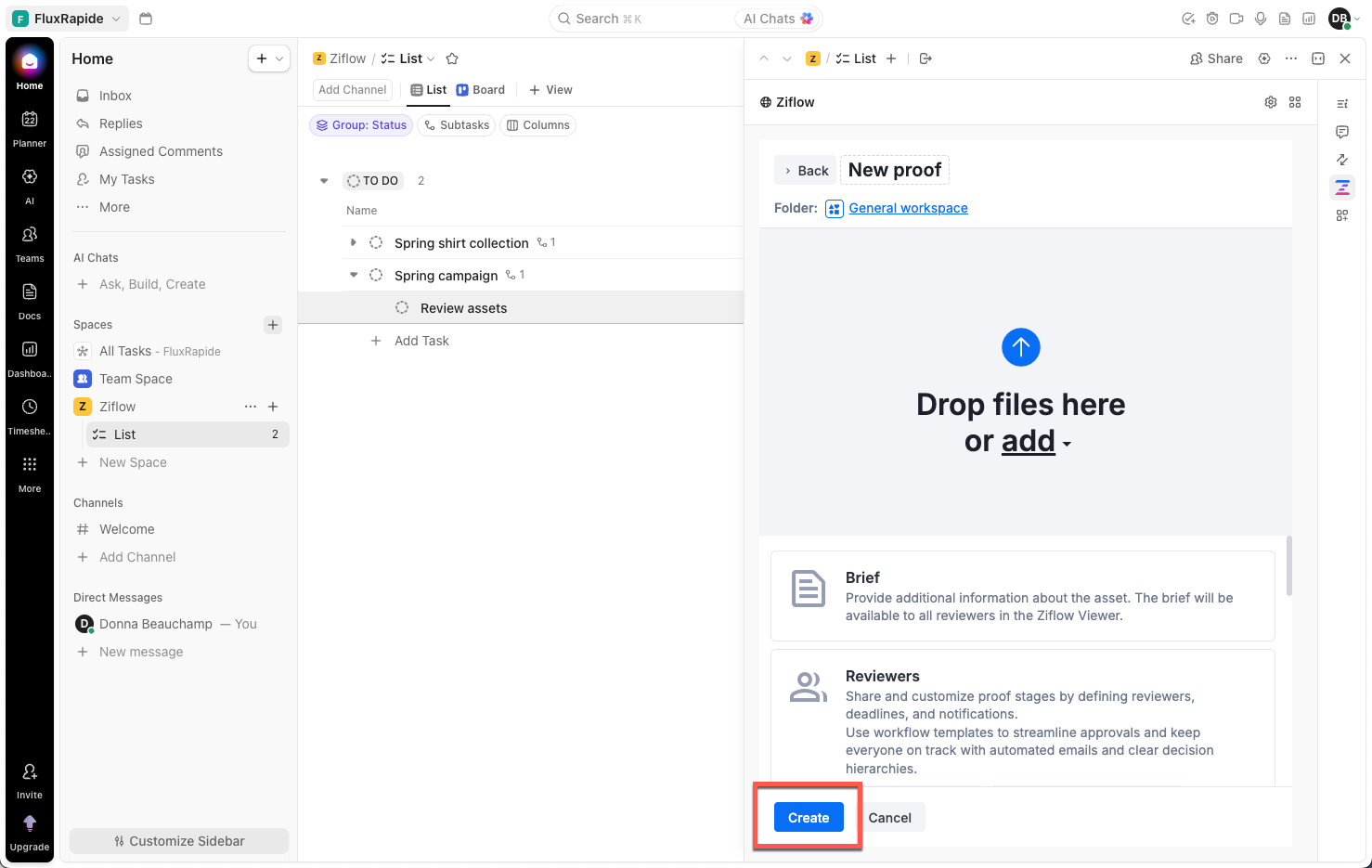Open the General workspace folder link
This screenshot has width=1372, height=868.
click(x=908, y=208)
